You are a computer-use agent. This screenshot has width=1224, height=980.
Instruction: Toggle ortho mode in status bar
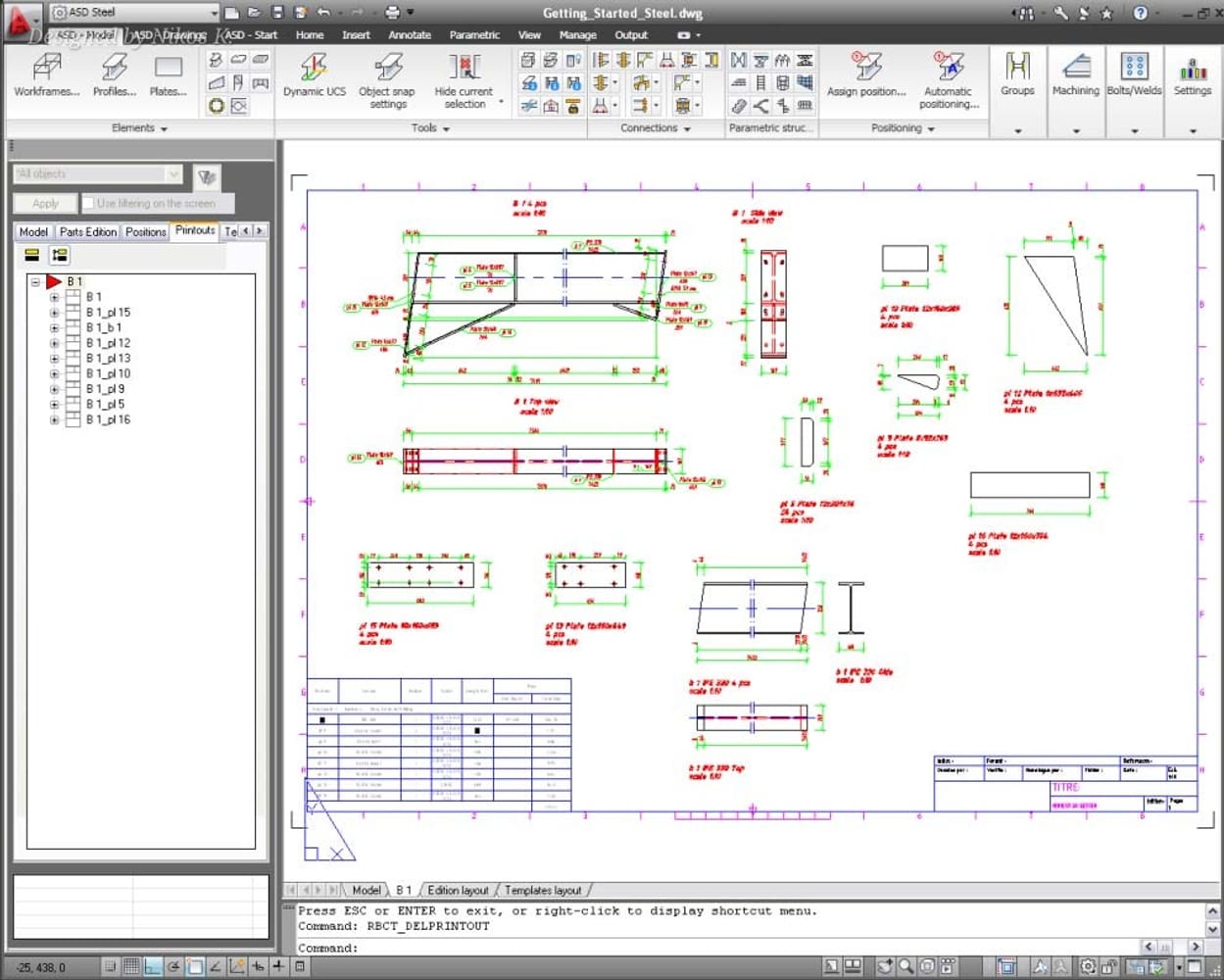[x=152, y=966]
